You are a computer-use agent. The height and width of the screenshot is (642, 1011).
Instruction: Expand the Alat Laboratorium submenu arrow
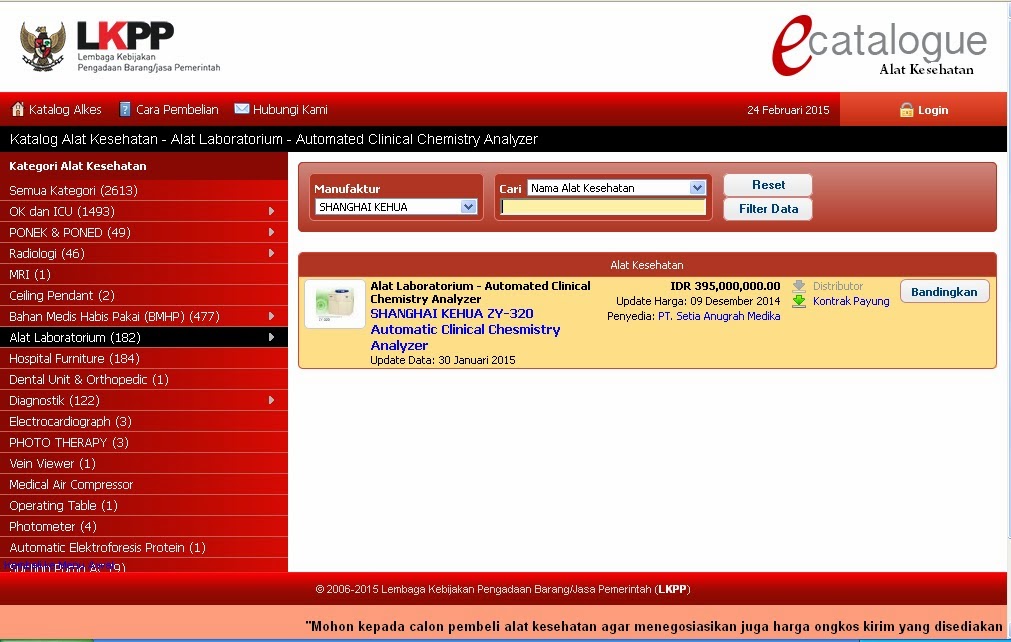click(271, 337)
